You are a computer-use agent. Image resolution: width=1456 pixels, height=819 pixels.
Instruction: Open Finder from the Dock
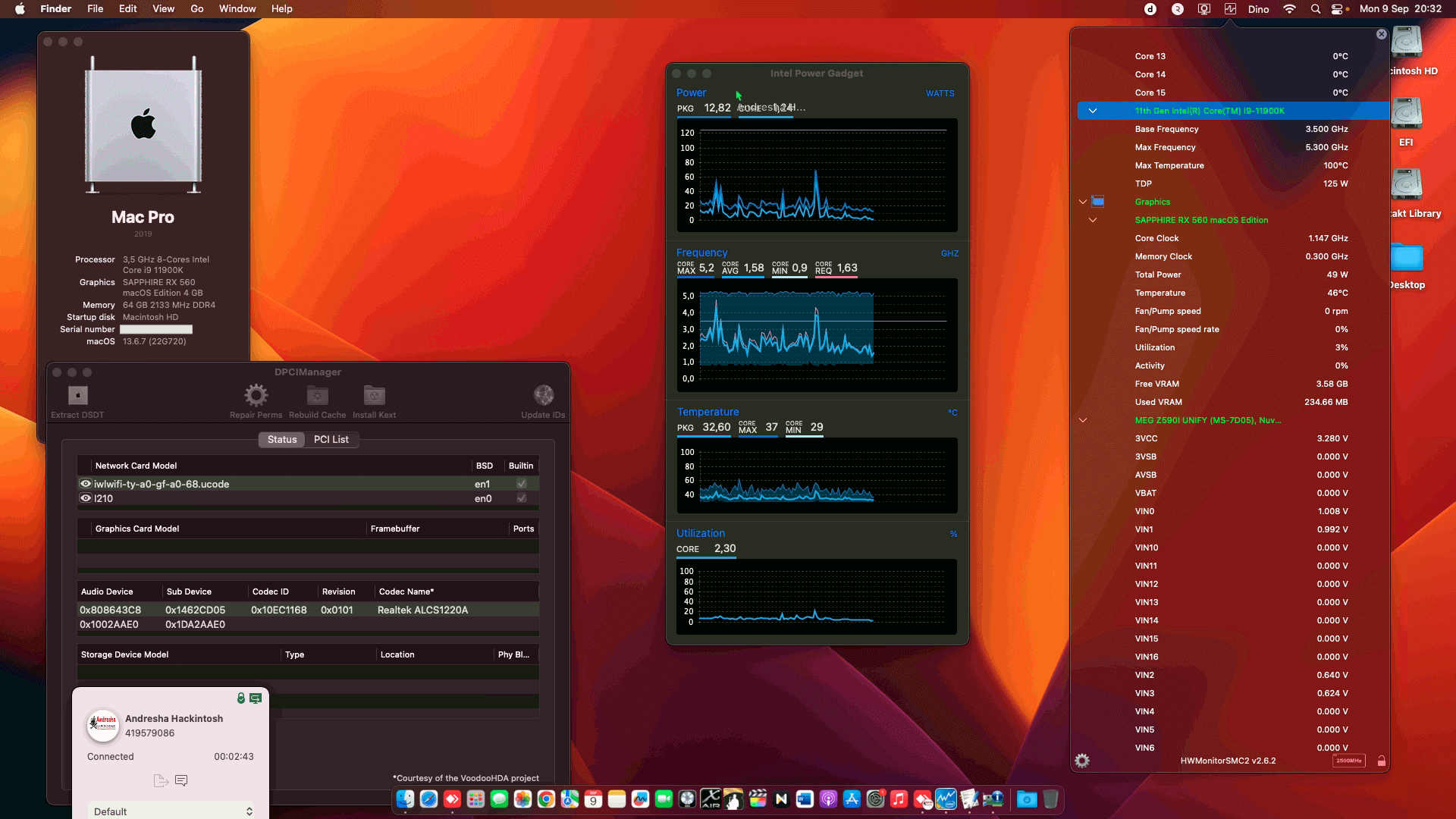click(x=405, y=799)
